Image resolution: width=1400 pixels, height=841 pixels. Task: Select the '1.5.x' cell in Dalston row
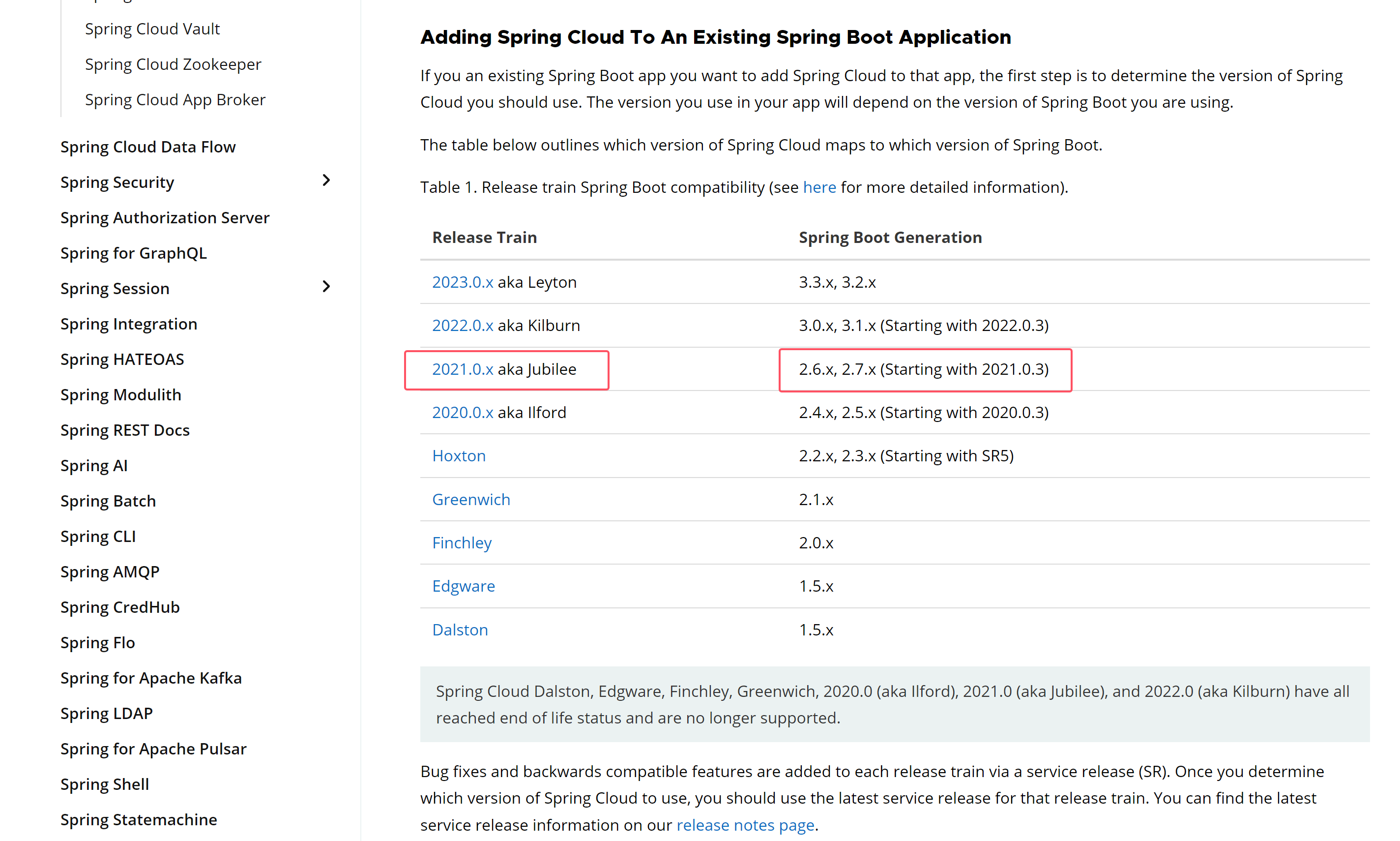click(816, 630)
